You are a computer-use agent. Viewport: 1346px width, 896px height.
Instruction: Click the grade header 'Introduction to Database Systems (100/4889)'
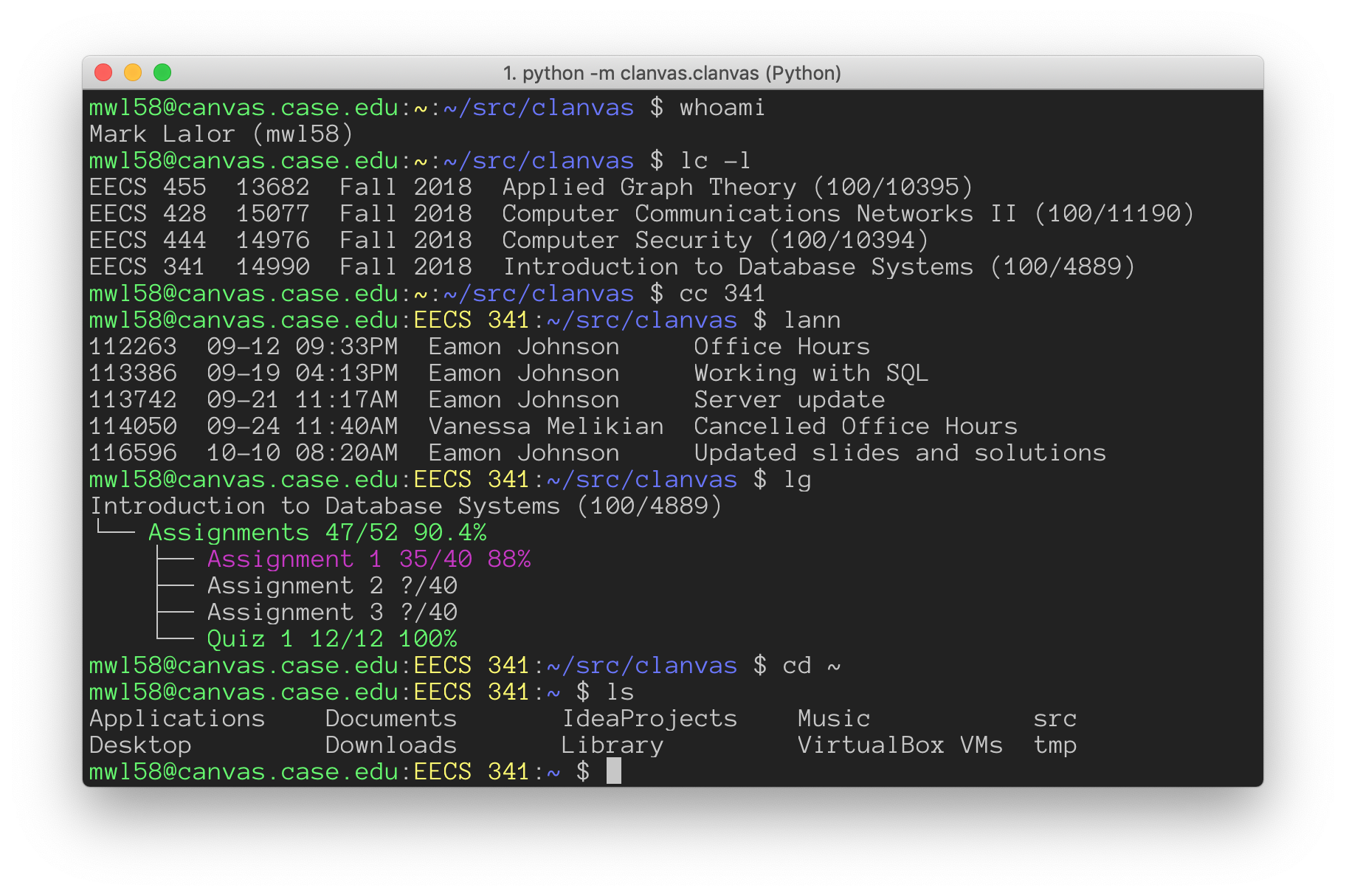coord(406,506)
